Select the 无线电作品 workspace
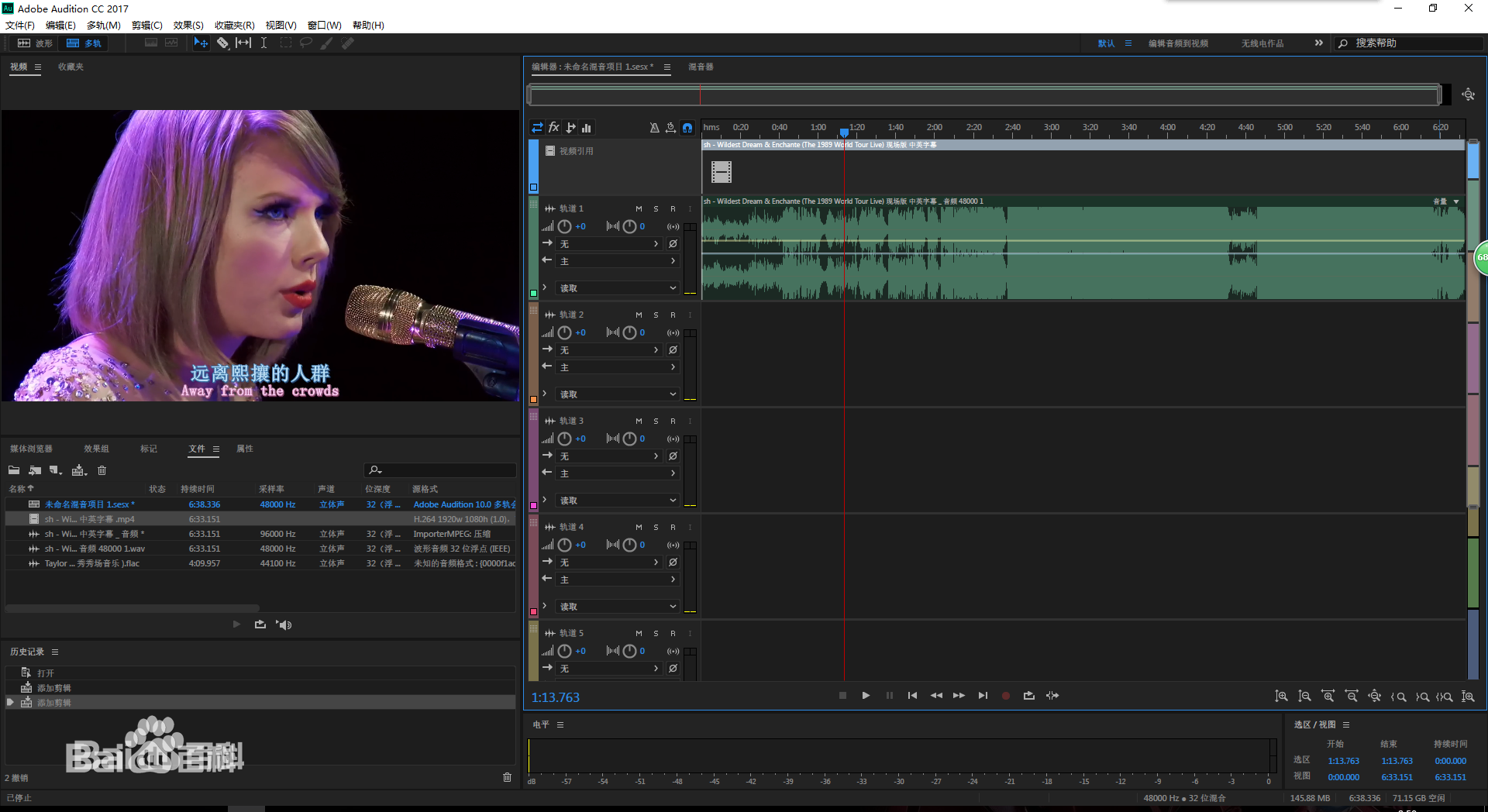 (1262, 43)
